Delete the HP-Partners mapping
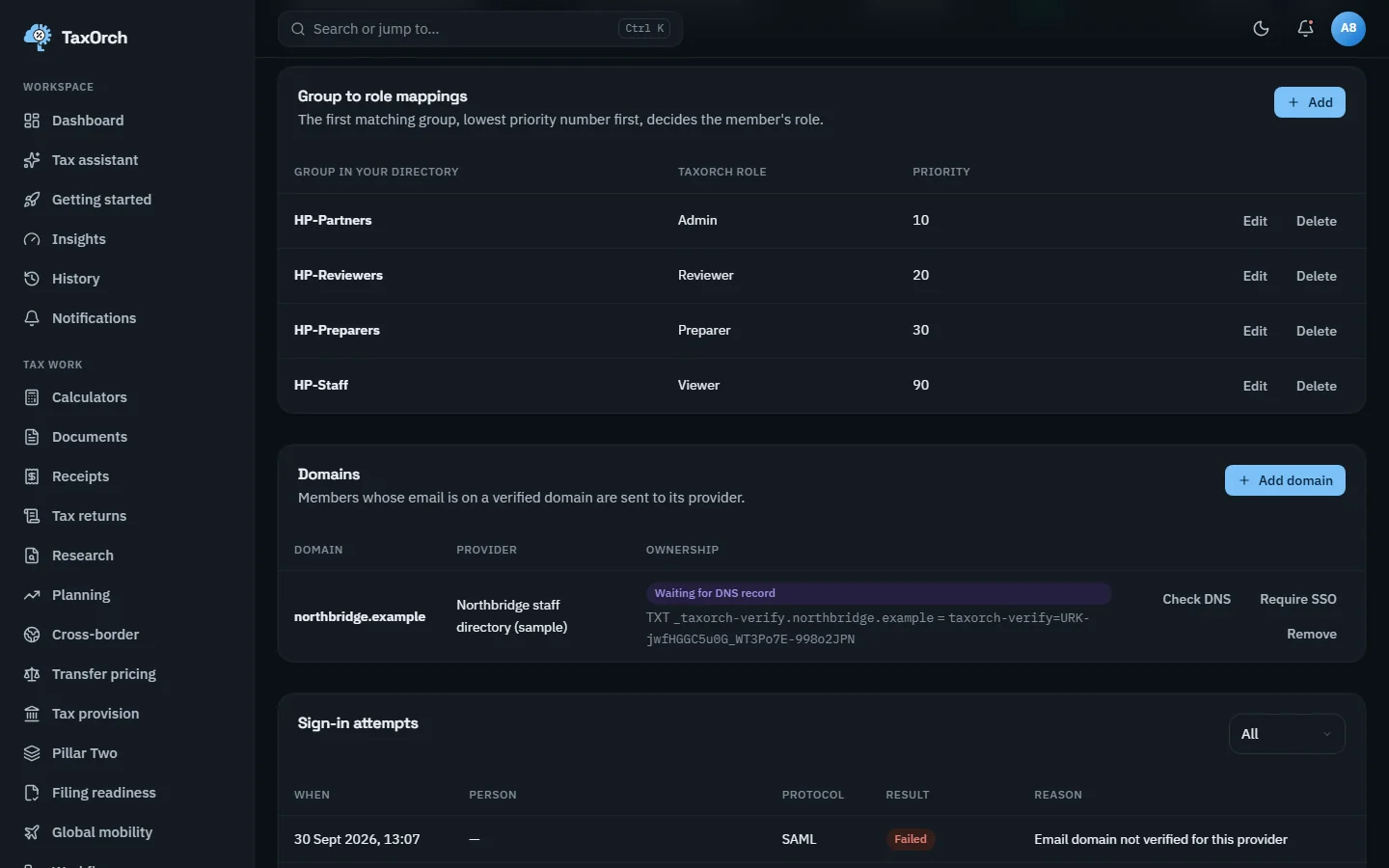The width and height of the screenshot is (1389, 868). pyautogui.click(x=1317, y=221)
